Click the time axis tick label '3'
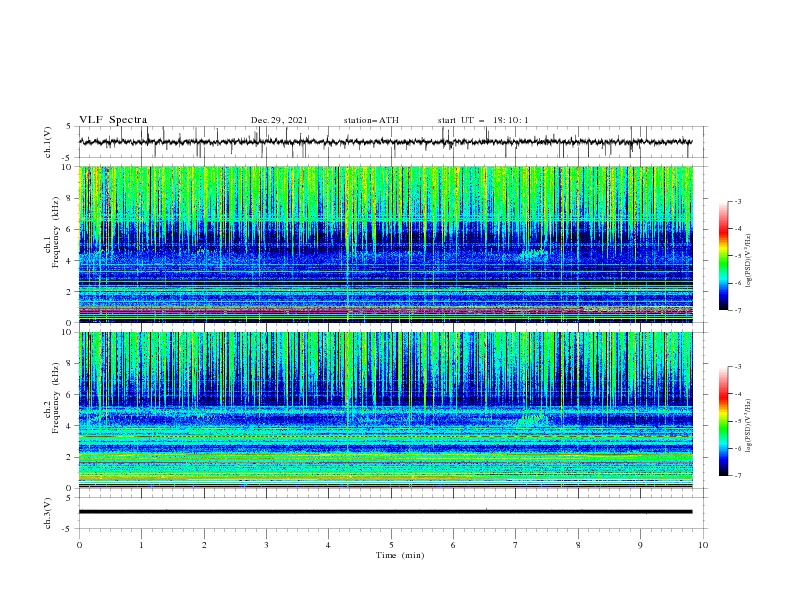Viewport: 792px width, 612px height. tap(266, 545)
